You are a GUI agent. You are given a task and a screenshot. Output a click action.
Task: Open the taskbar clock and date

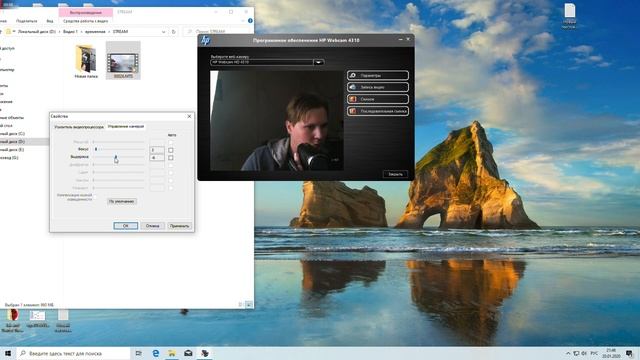point(611,353)
